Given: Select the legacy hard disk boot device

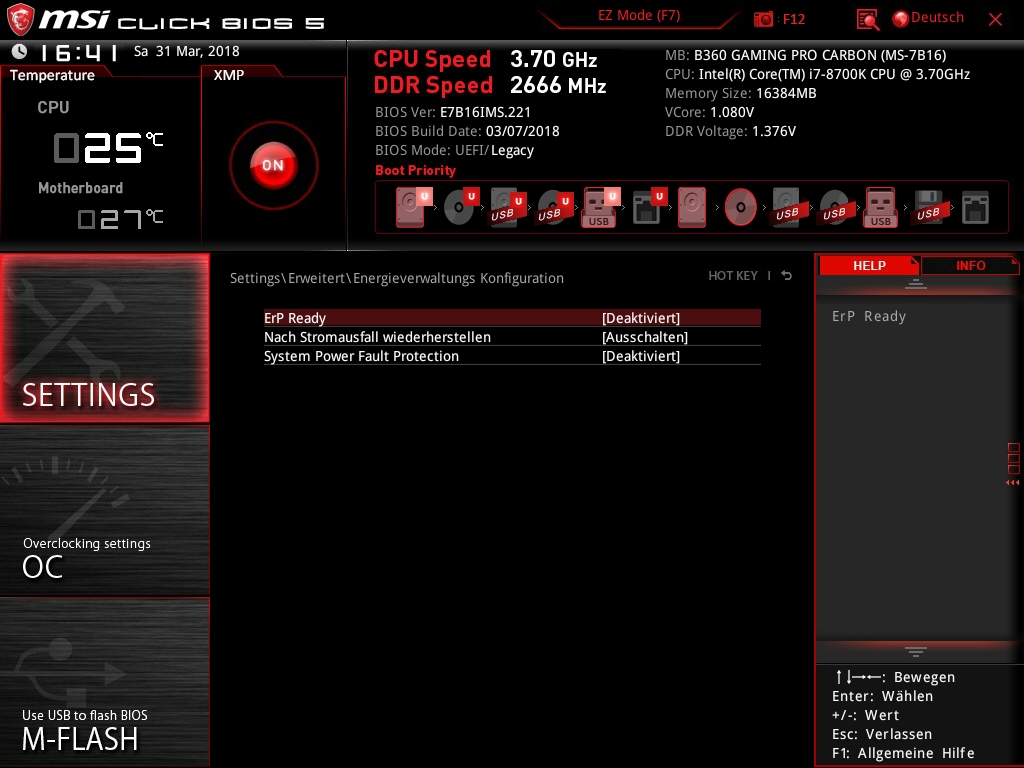Looking at the screenshot, I should click(692, 207).
